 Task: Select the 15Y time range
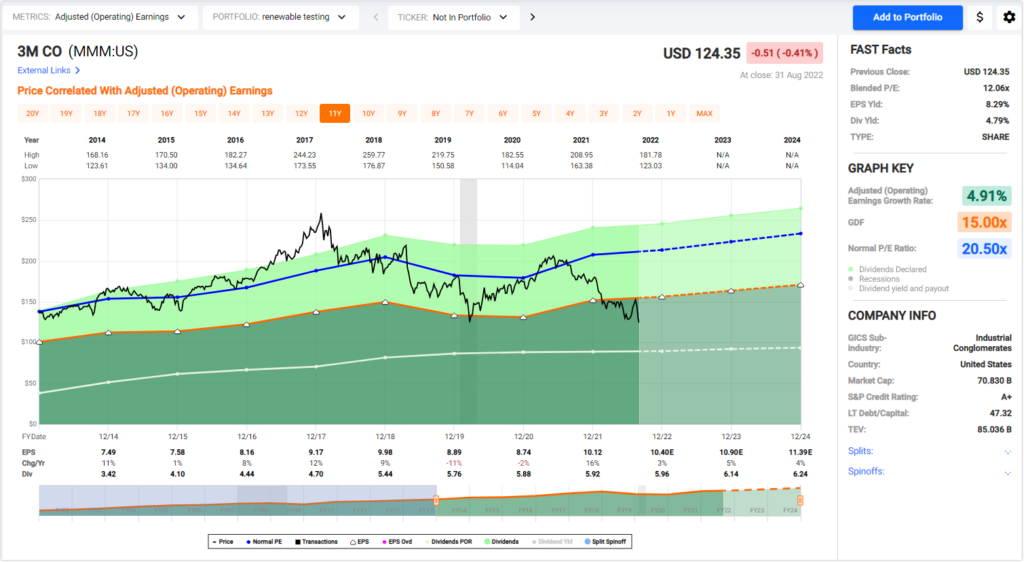200,114
